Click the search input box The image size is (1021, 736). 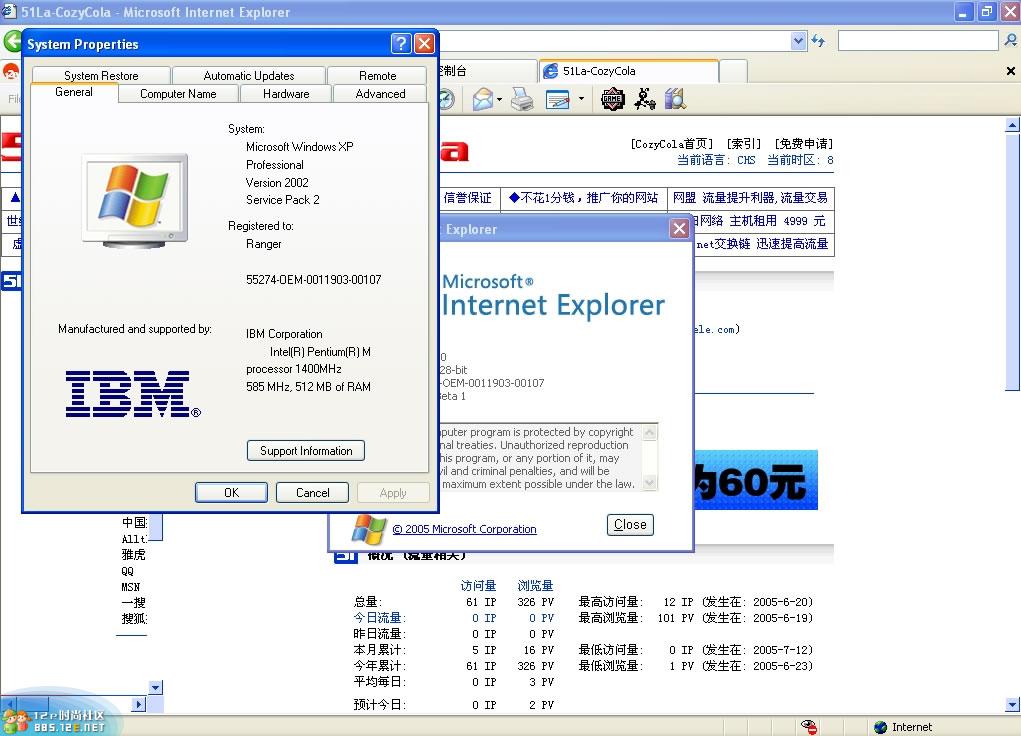click(917, 41)
